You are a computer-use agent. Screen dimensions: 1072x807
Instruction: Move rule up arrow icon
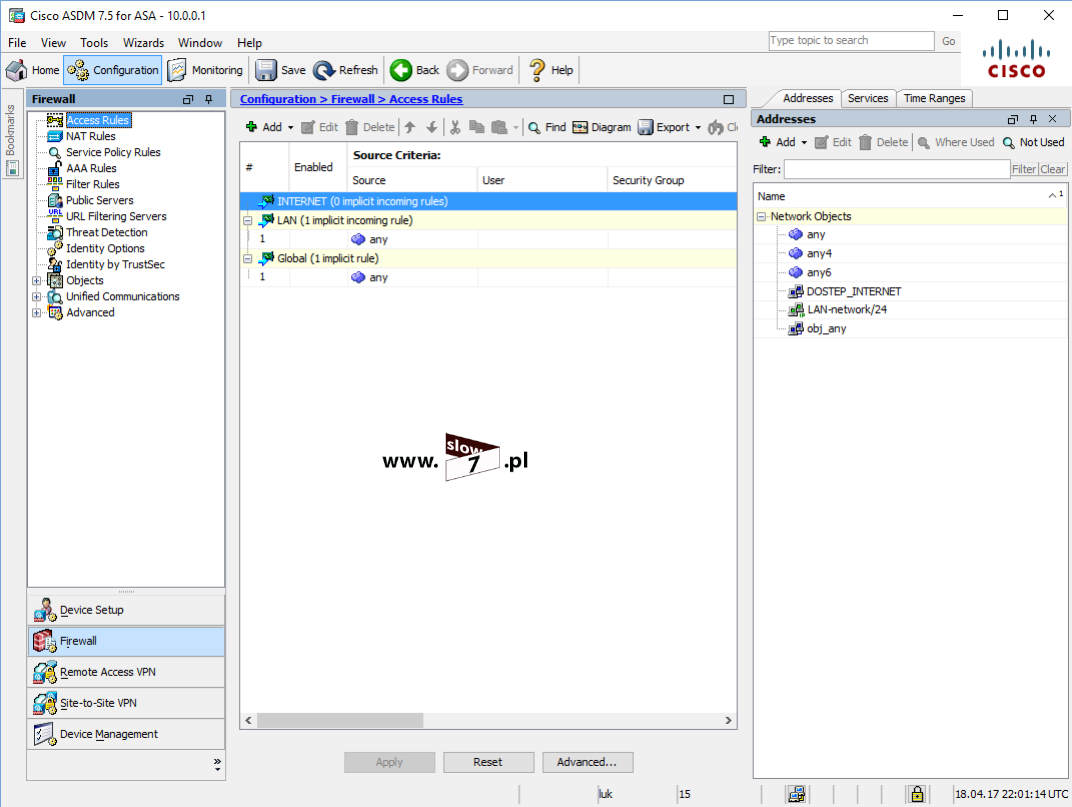(x=410, y=127)
